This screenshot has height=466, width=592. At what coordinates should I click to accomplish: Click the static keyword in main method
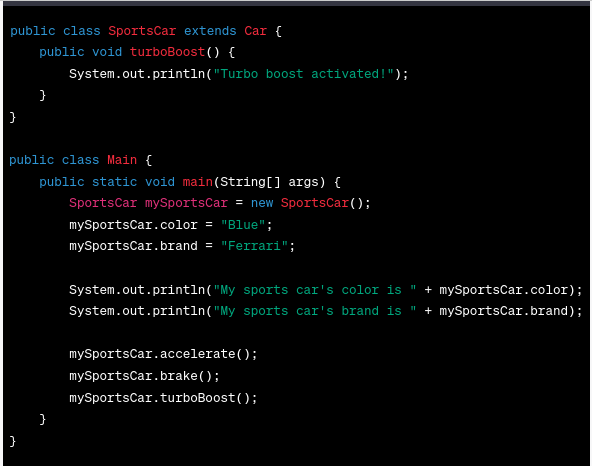point(114,182)
